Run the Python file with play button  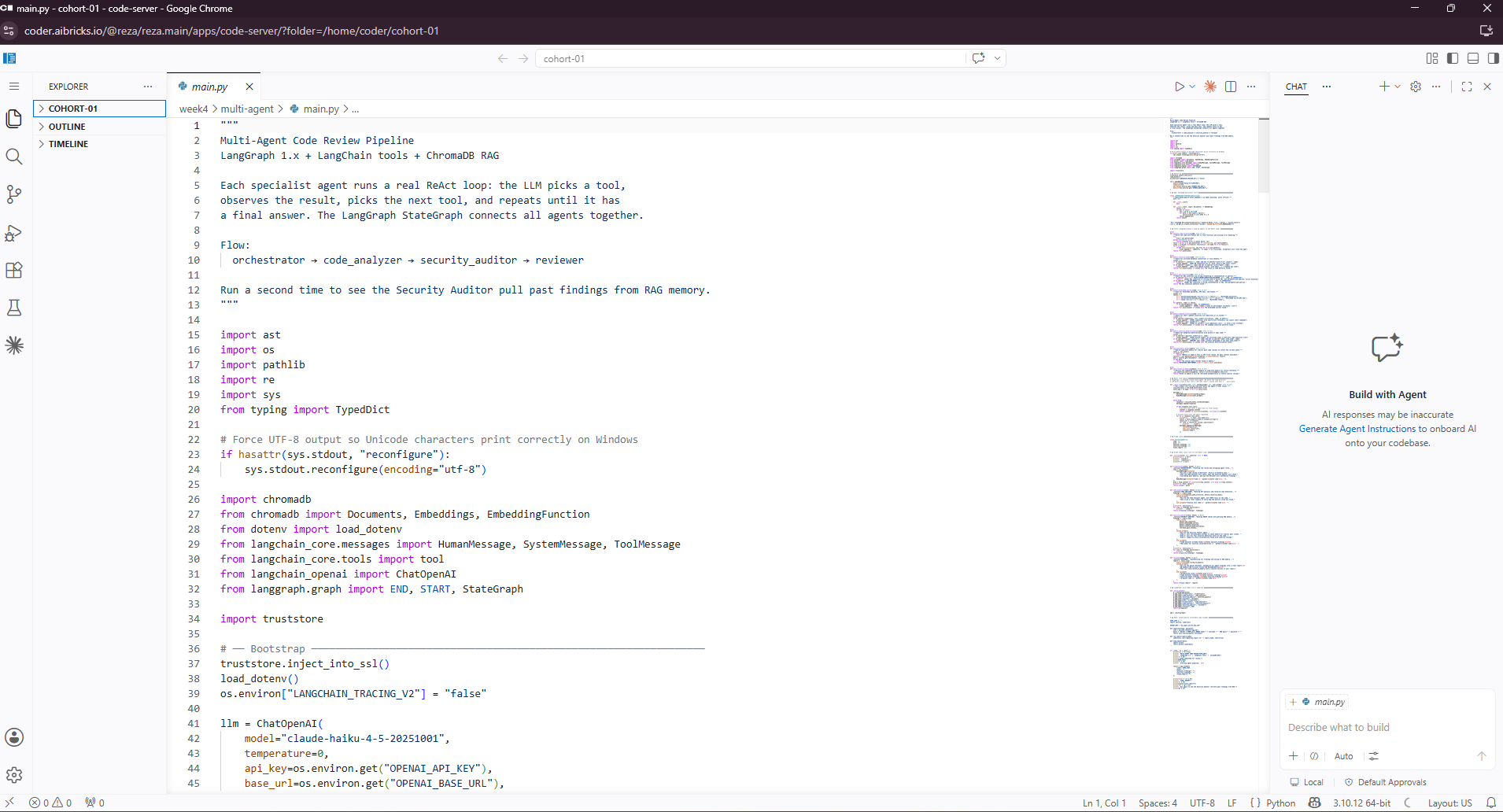pos(1180,87)
